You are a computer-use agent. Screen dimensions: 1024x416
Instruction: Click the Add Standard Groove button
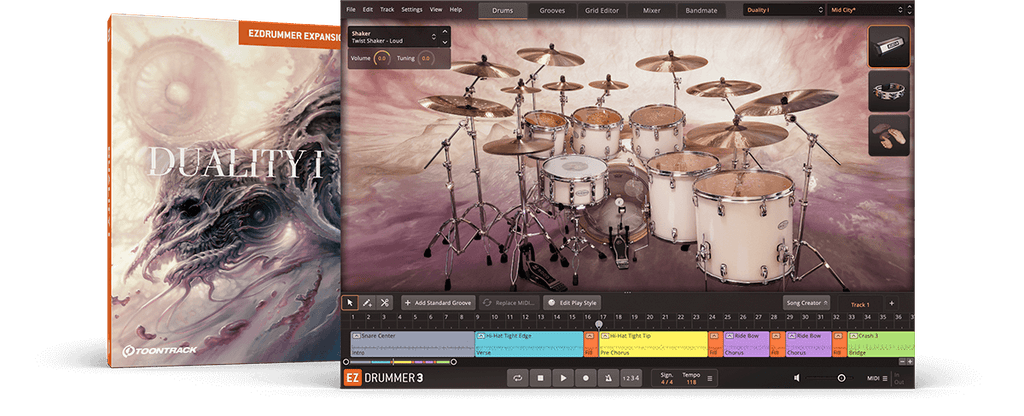(x=438, y=303)
